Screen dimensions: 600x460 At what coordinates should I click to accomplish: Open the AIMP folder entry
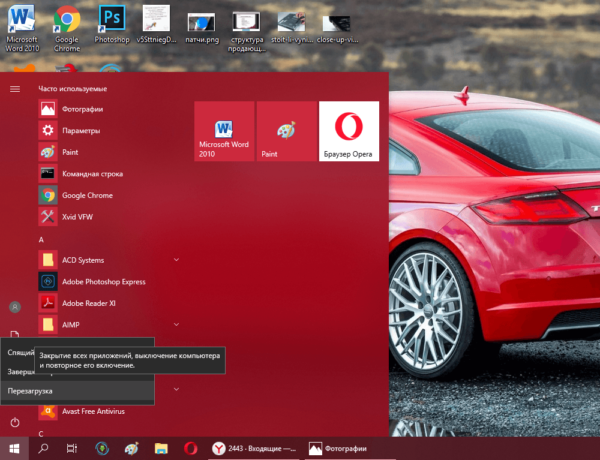109,325
